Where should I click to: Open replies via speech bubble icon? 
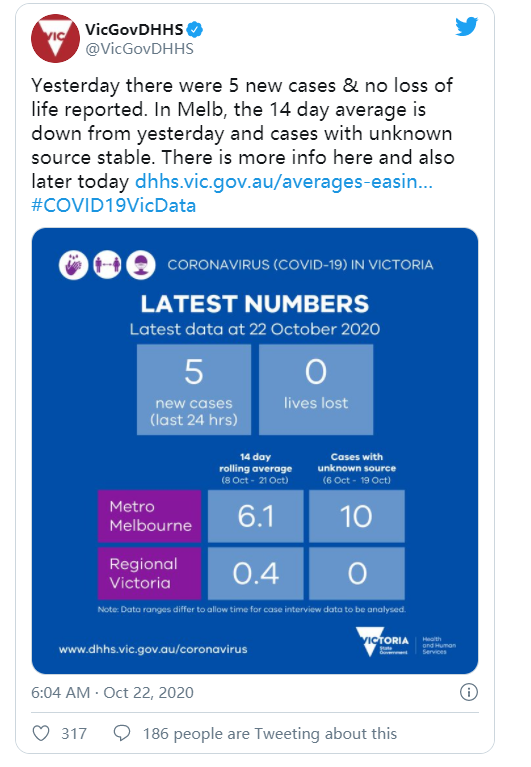122,733
